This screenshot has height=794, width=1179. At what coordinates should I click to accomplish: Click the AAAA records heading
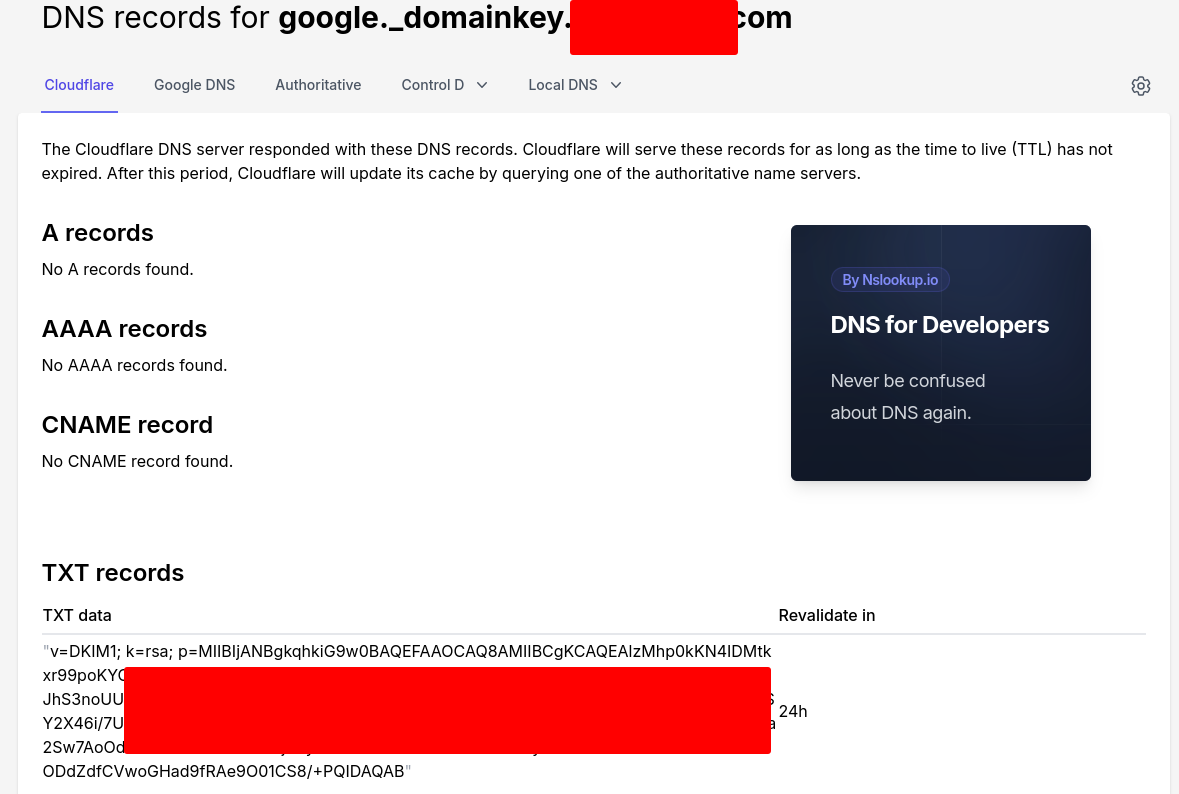tap(124, 329)
